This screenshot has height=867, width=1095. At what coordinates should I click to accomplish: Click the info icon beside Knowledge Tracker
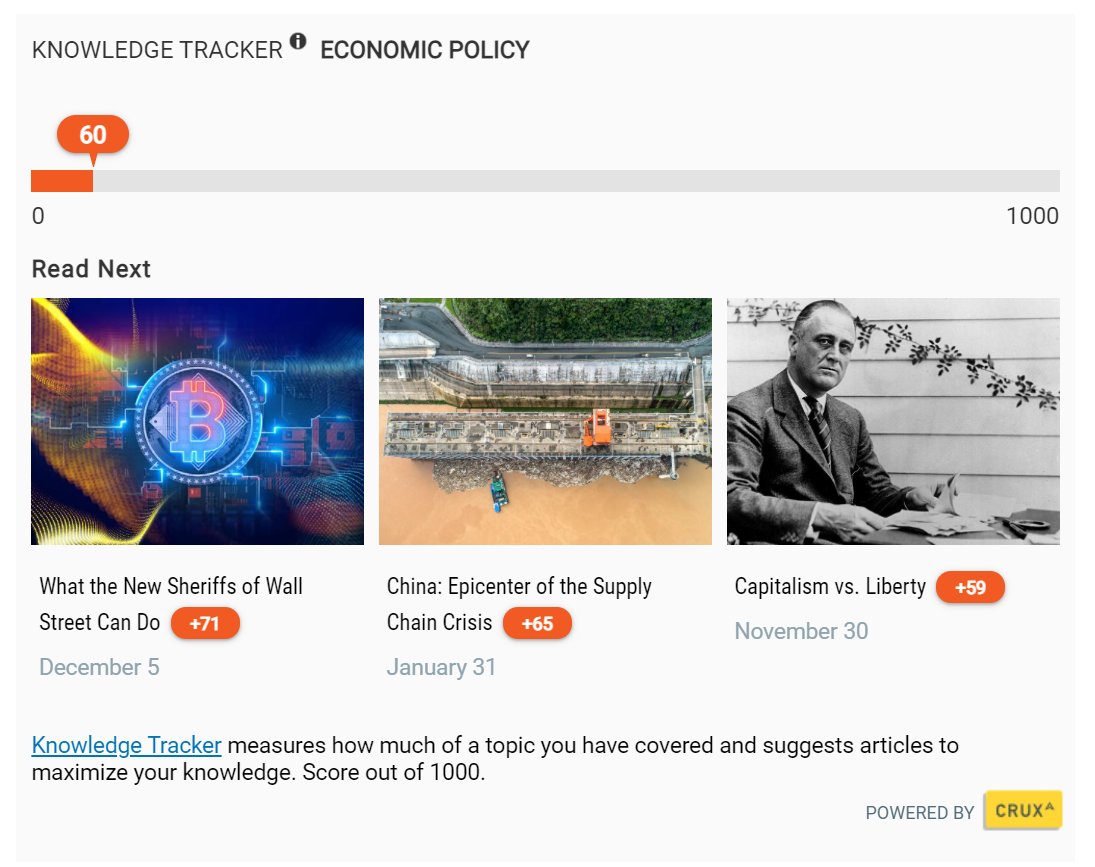point(298,41)
